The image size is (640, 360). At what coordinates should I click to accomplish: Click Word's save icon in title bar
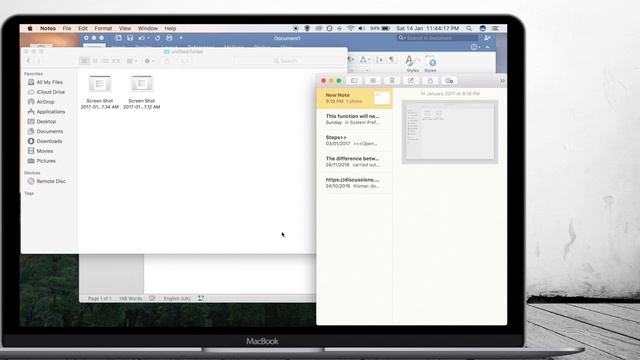click(x=130, y=38)
